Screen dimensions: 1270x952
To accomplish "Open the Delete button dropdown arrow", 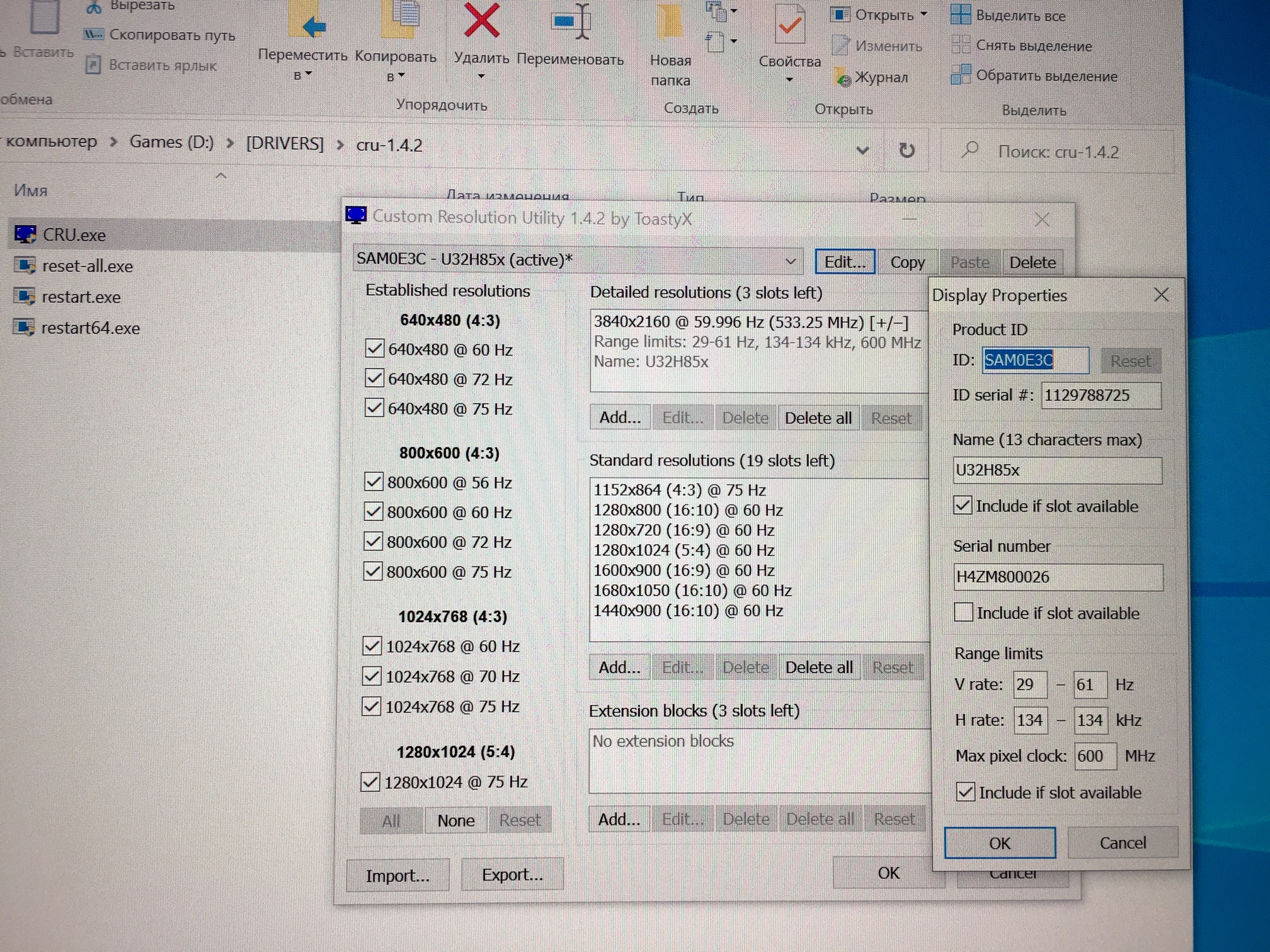I will coord(481,77).
